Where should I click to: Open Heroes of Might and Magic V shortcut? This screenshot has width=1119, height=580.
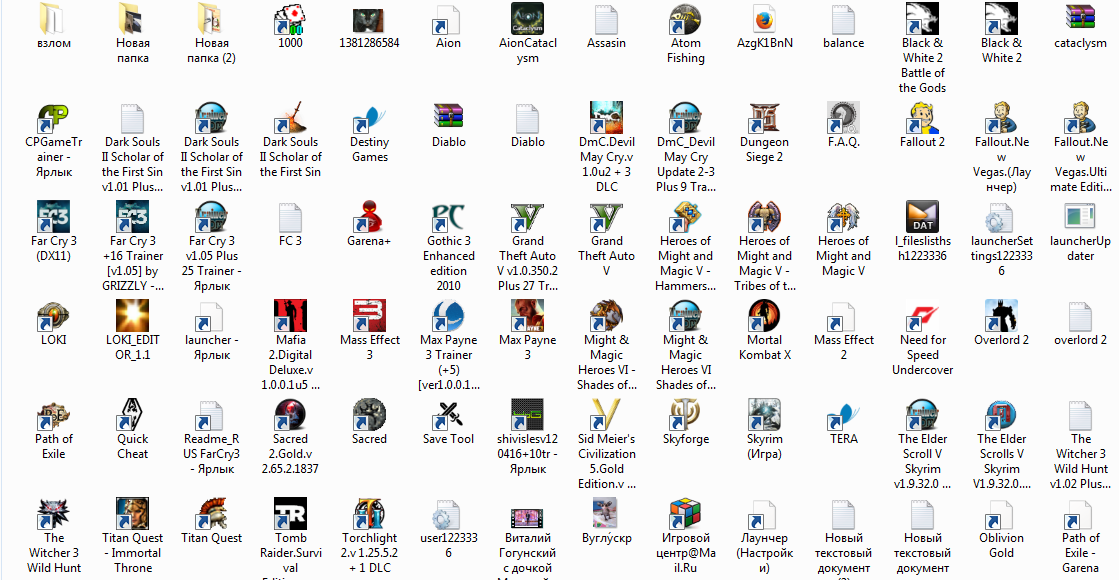point(844,217)
